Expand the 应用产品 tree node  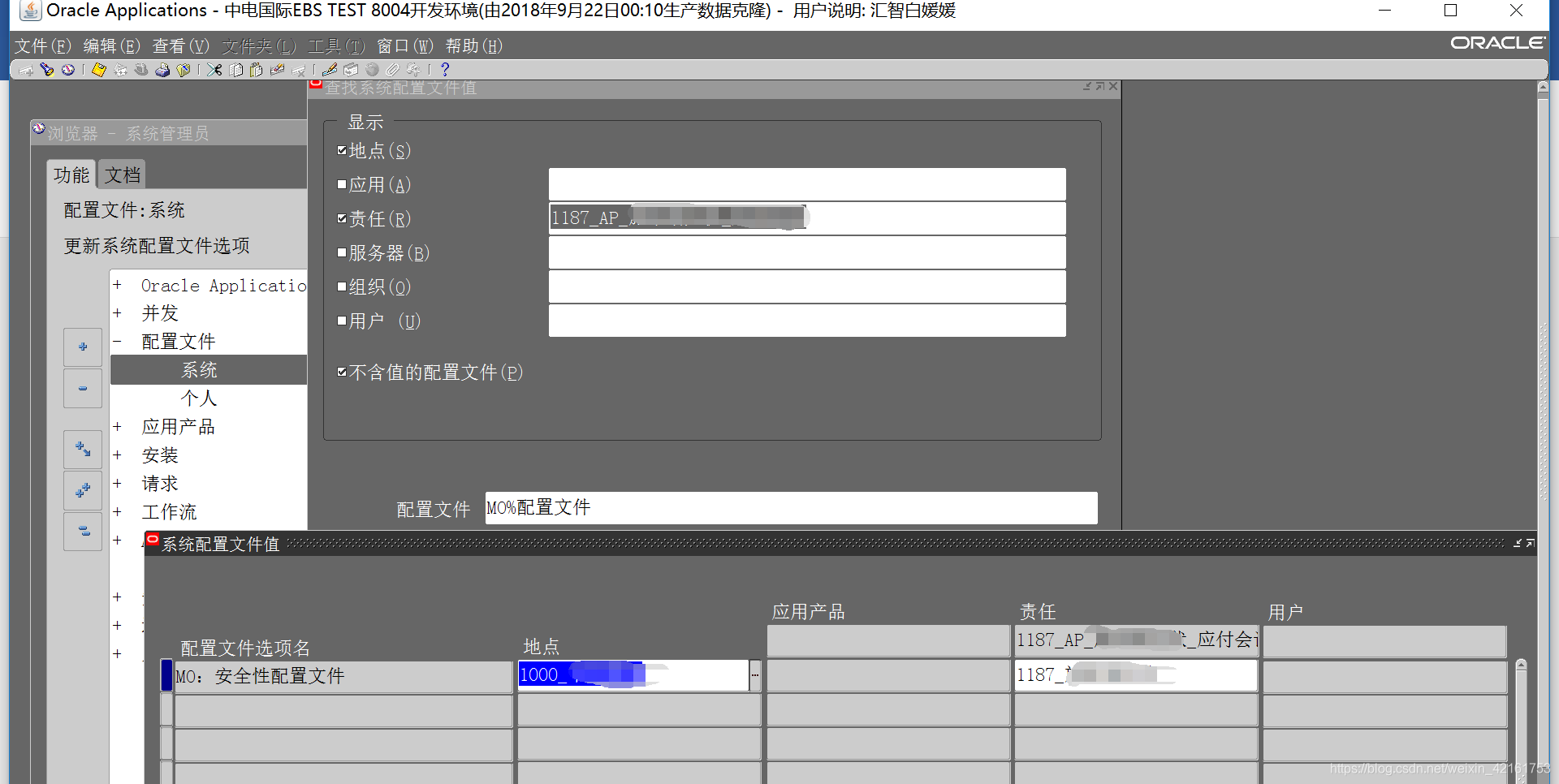118,427
